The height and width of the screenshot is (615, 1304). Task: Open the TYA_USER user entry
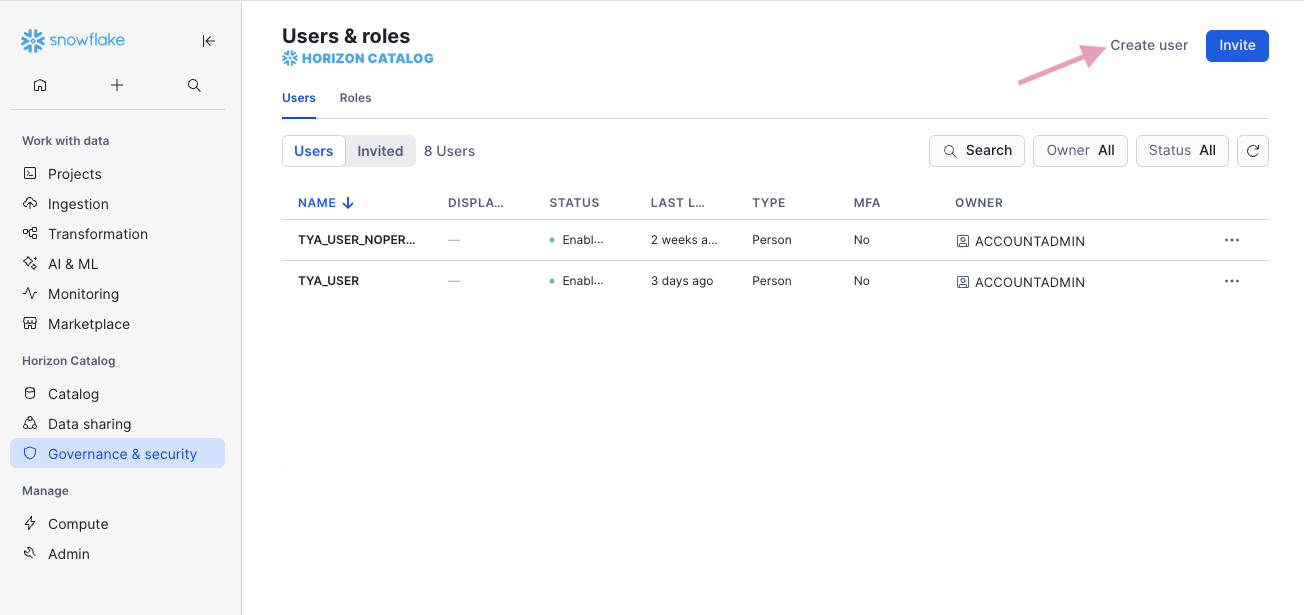[x=329, y=281]
